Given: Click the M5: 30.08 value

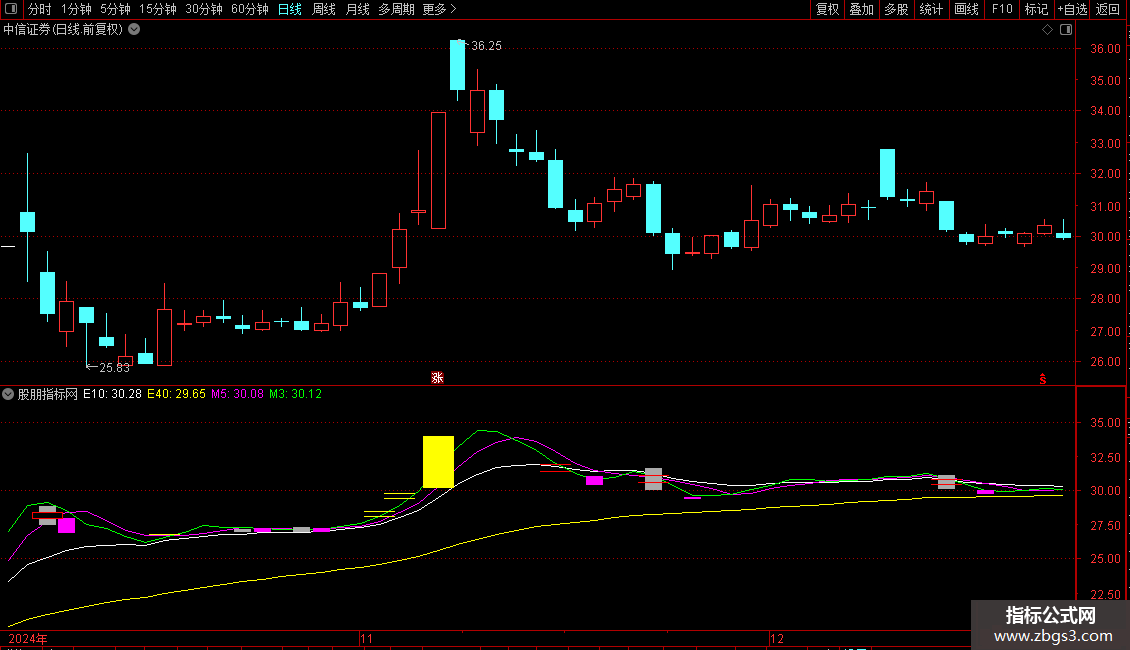Looking at the screenshot, I should (x=237, y=394).
